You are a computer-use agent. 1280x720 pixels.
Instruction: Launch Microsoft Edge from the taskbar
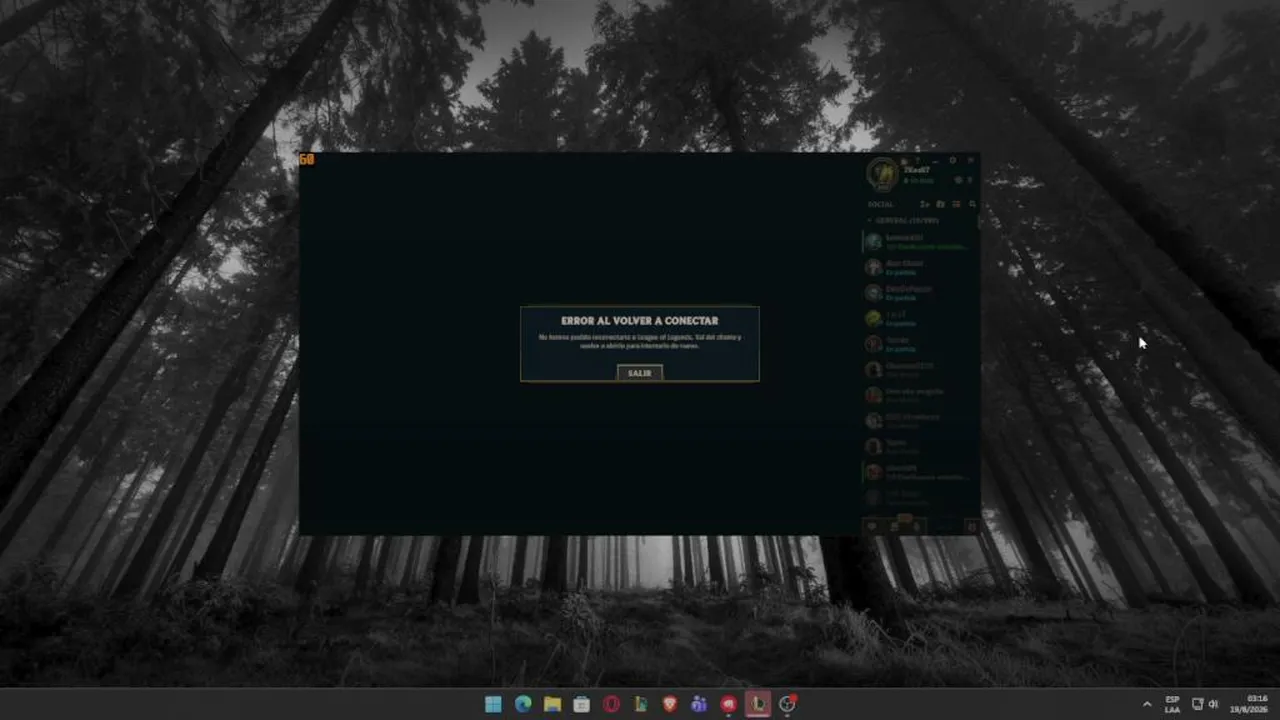[523, 704]
